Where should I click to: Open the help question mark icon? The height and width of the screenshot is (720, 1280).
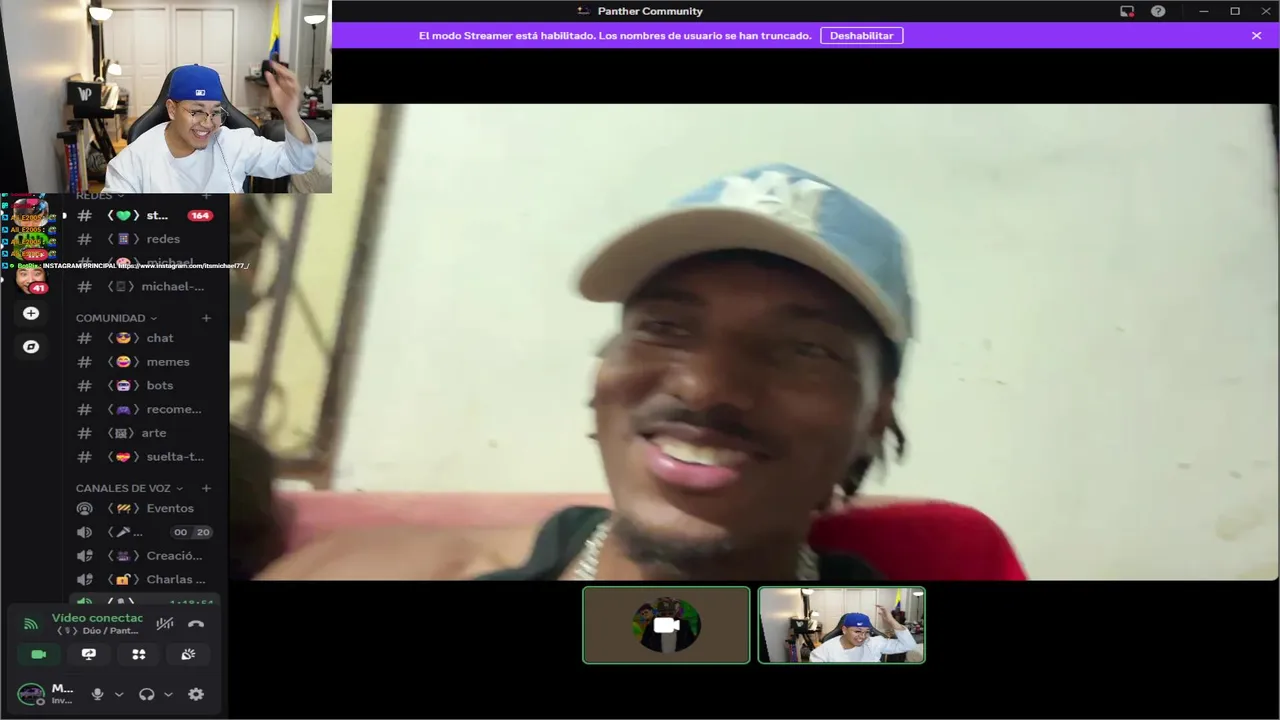(x=1158, y=11)
